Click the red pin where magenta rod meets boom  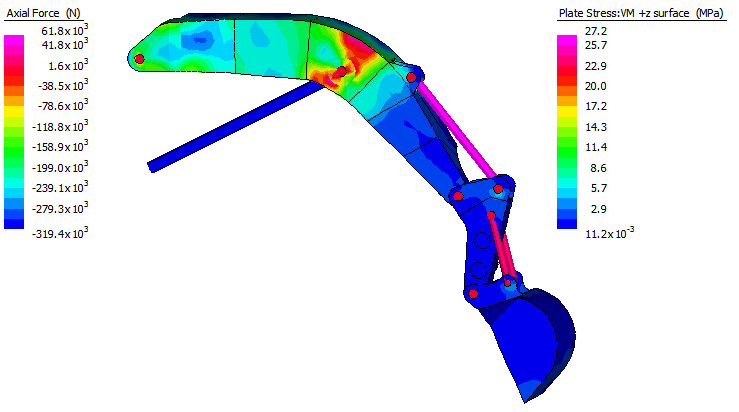[x=411, y=77]
